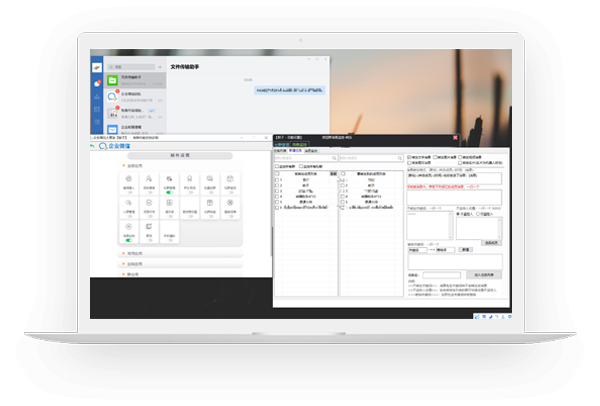Select the 文件传输助手 chat with green folder icon
The width and height of the screenshot is (600, 406).
[x=135, y=80]
